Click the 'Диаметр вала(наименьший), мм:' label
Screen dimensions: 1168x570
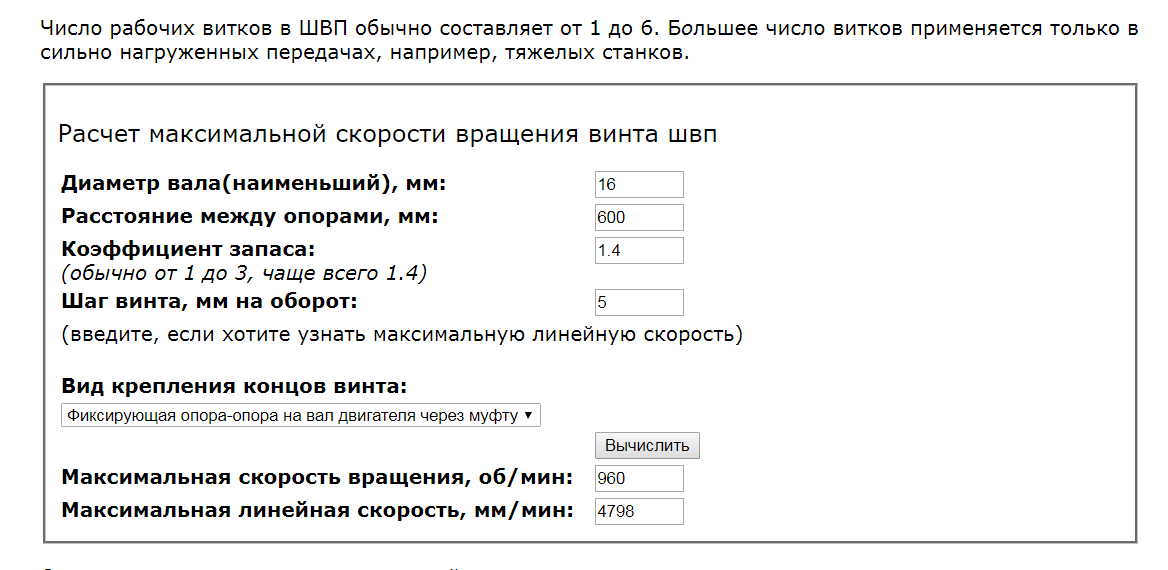point(253,184)
